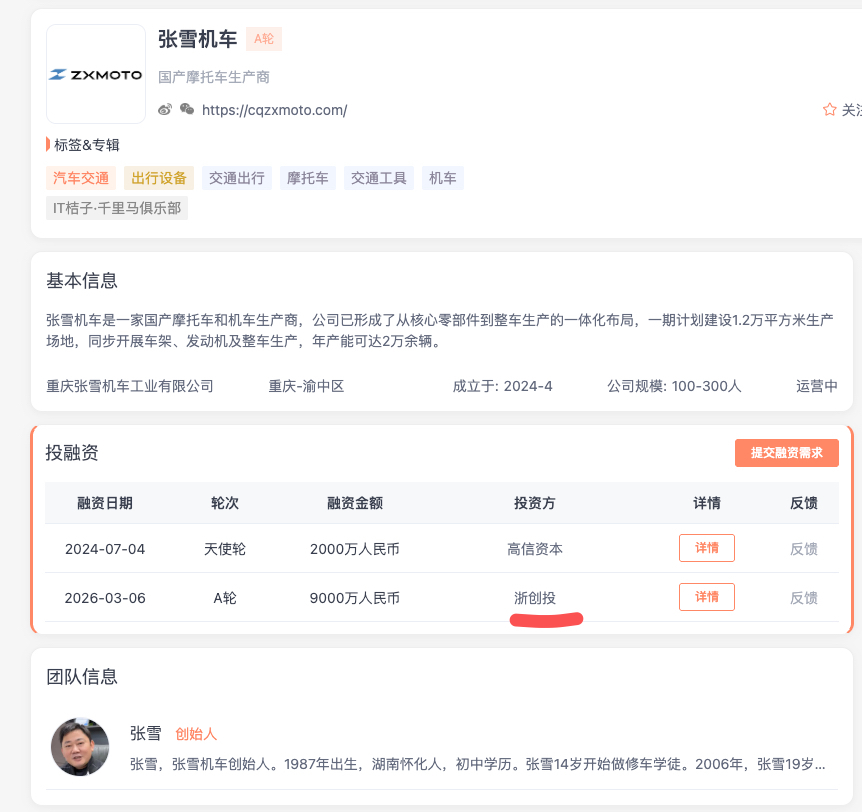862x812 pixels.
Task: Select the 机车 tag
Action: tap(443, 178)
